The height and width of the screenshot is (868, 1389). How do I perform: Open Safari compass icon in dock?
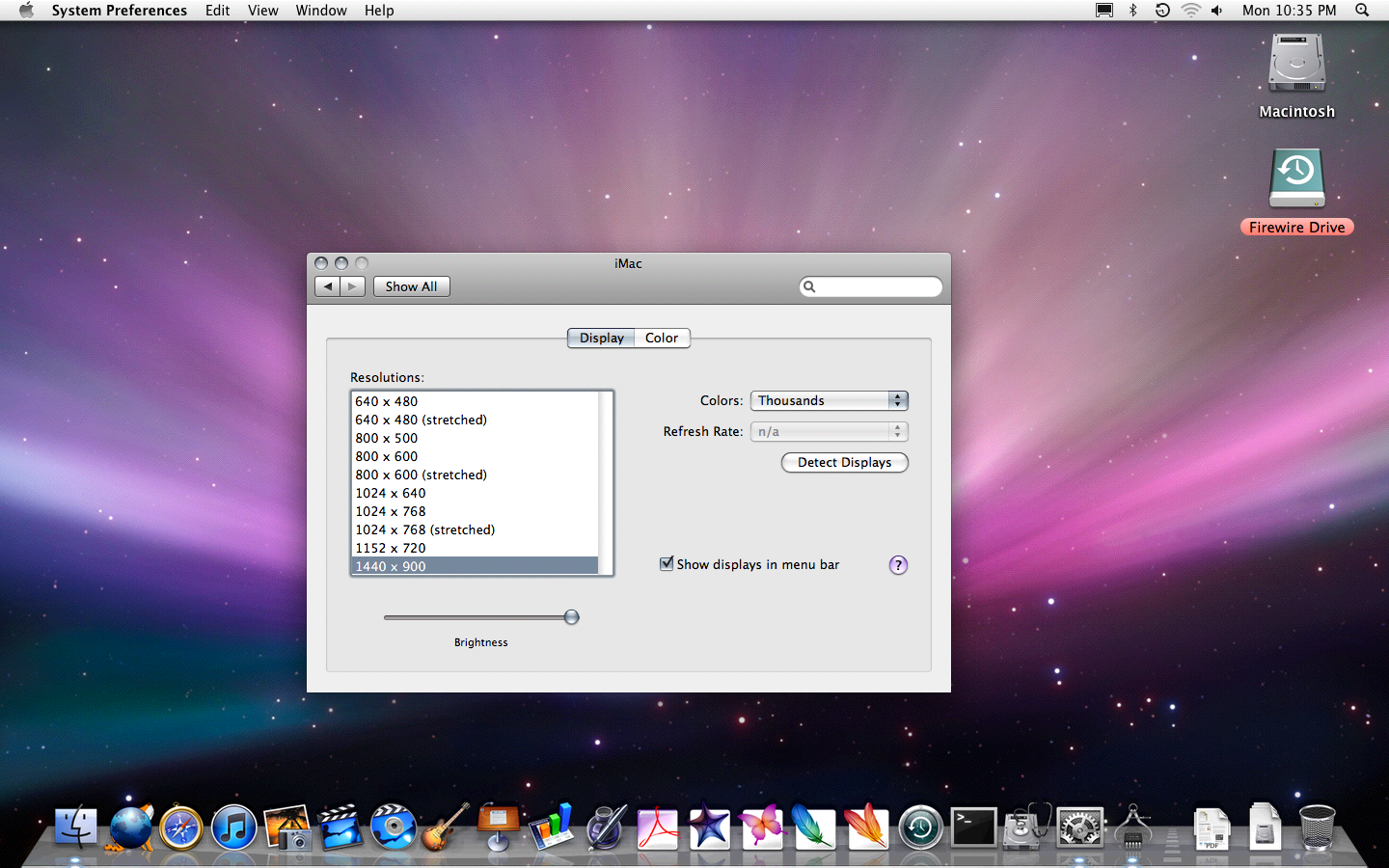click(x=181, y=827)
